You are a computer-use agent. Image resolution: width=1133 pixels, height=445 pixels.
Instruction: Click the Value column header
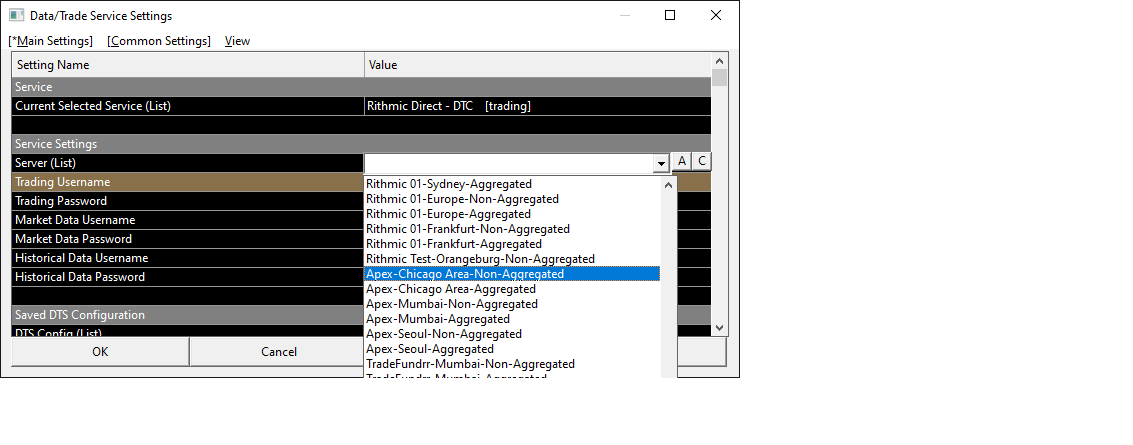pyautogui.click(x=538, y=65)
